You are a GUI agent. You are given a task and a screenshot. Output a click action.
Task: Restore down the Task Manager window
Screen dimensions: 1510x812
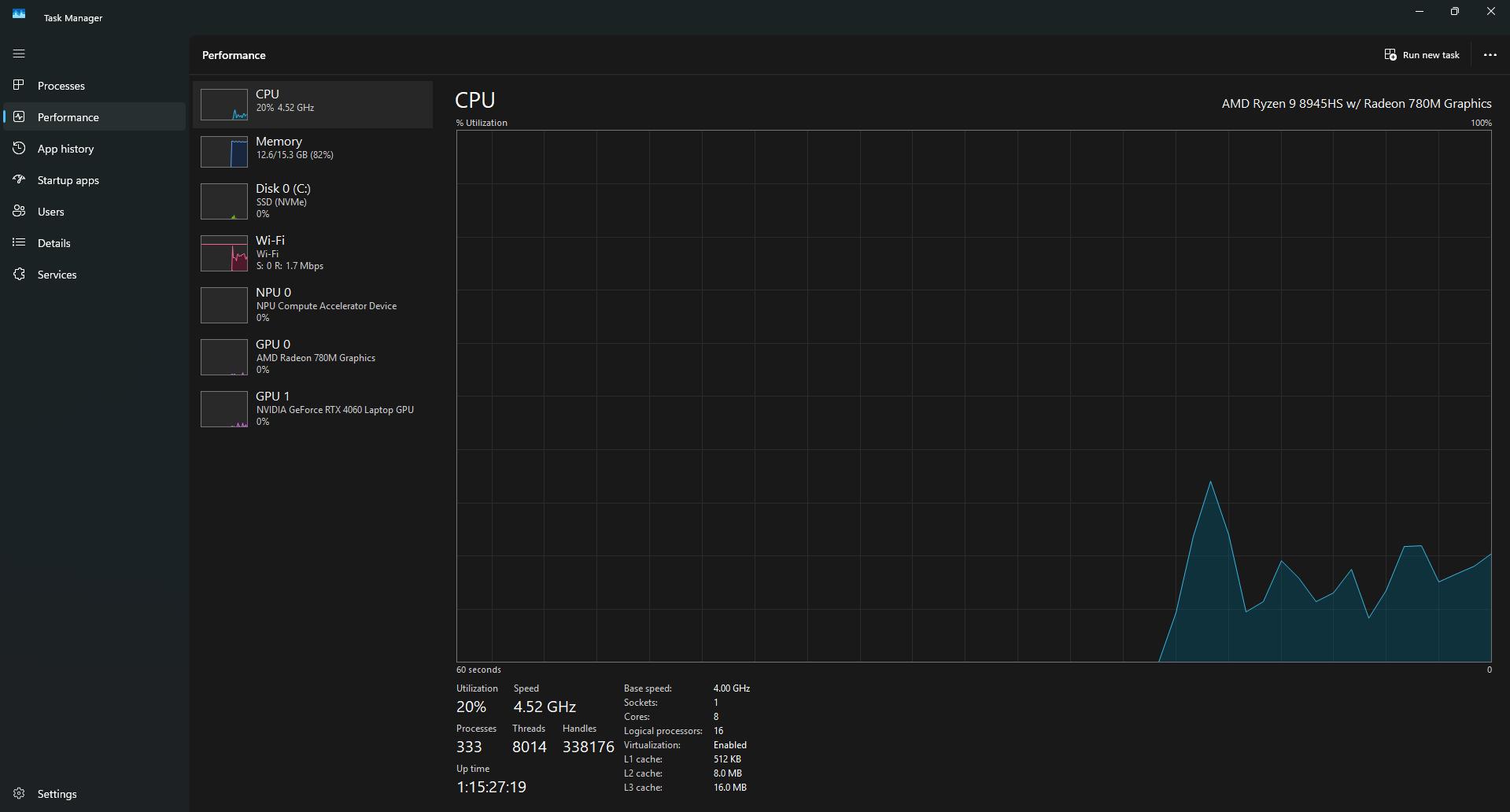click(x=1455, y=12)
